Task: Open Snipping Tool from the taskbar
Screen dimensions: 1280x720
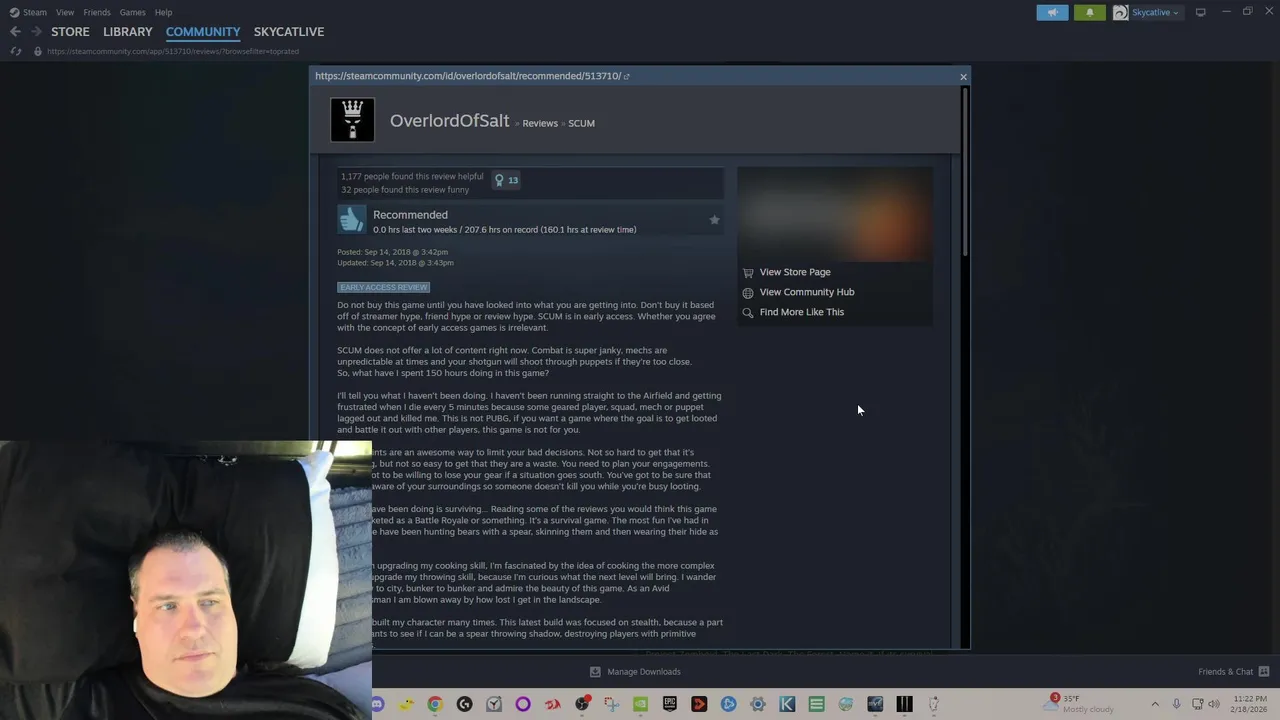Action: click(x=611, y=705)
